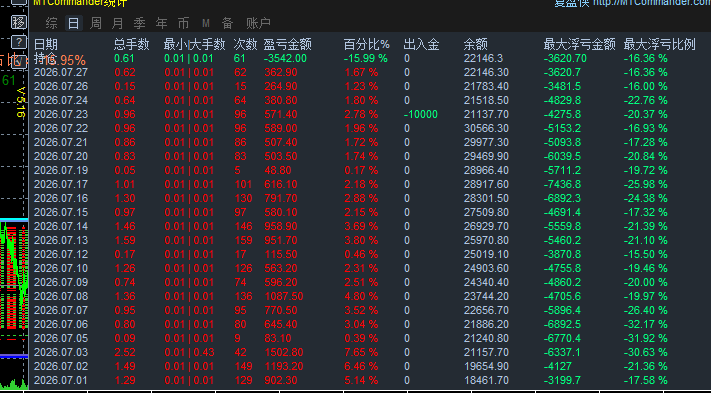Click the -10000 withdrawal value

coord(421,114)
